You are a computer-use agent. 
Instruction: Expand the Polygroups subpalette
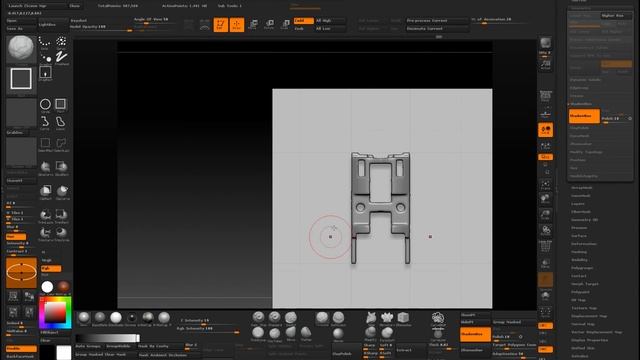pos(582,268)
